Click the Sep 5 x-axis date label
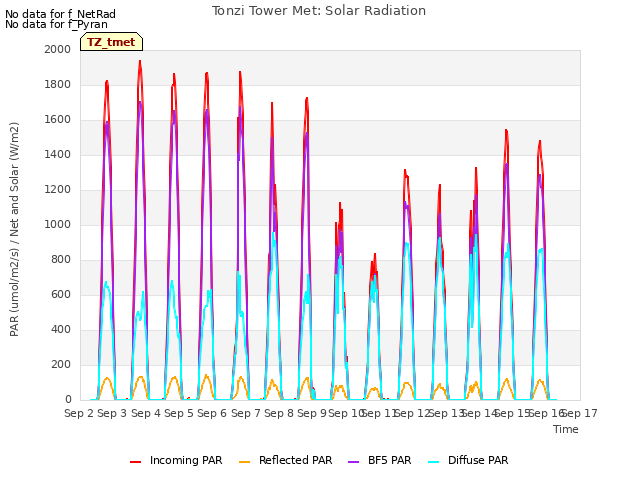 click(x=179, y=413)
